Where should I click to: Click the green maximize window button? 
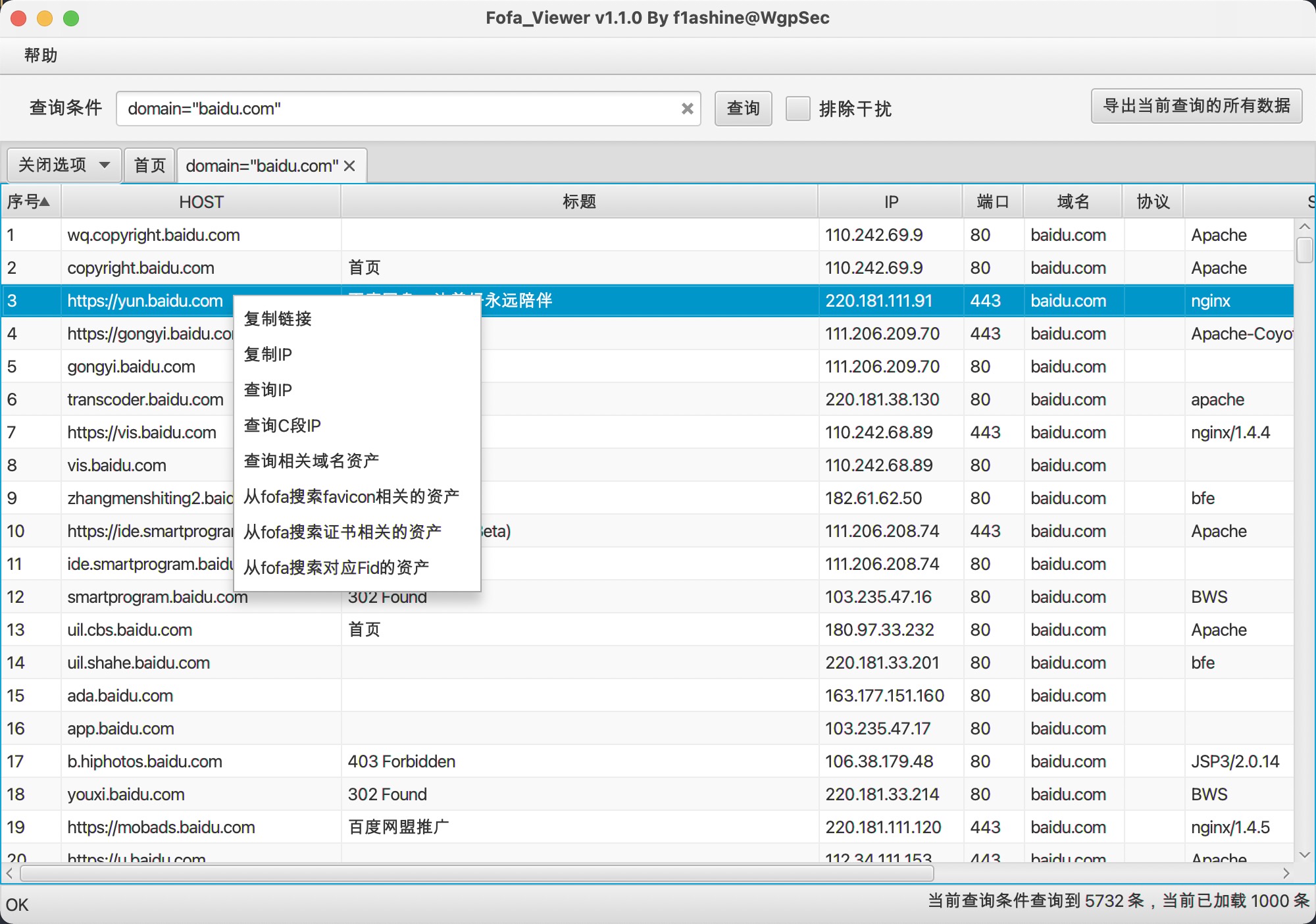pos(71,18)
